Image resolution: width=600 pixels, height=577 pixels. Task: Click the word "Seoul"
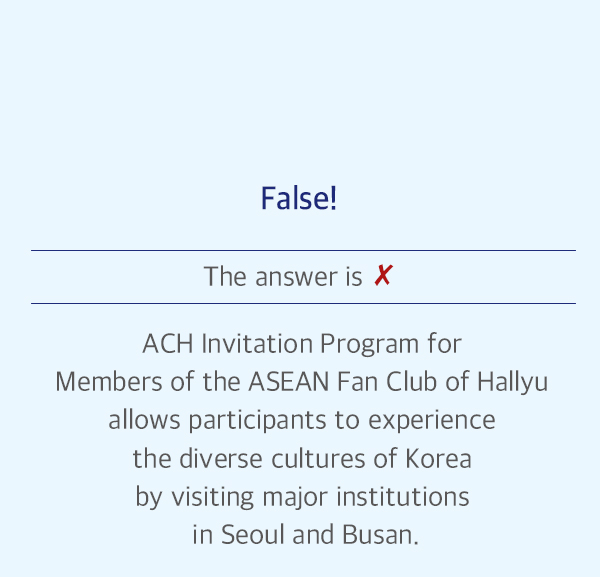tap(253, 535)
